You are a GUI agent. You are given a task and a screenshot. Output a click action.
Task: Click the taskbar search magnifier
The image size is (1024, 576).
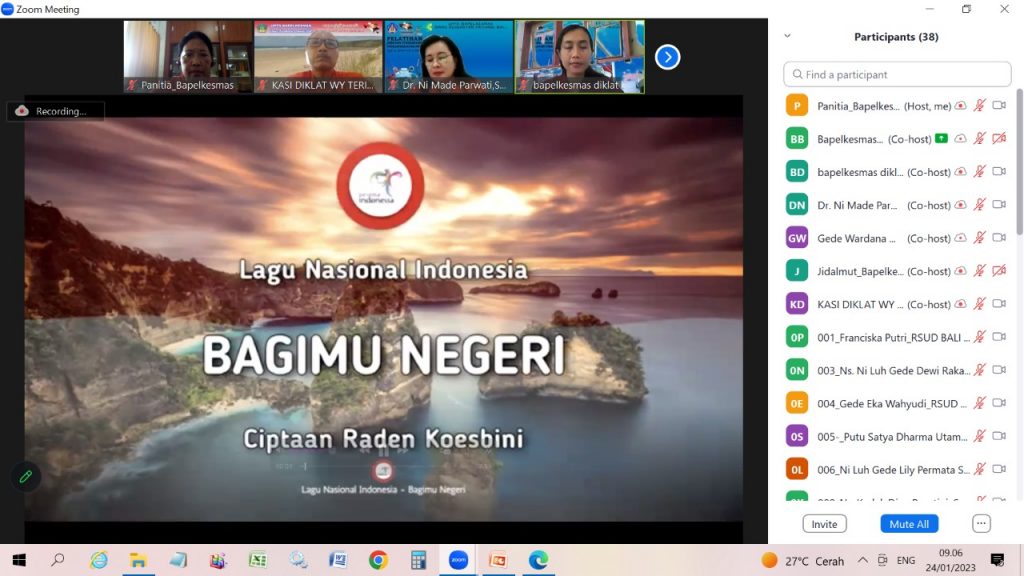click(58, 560)
